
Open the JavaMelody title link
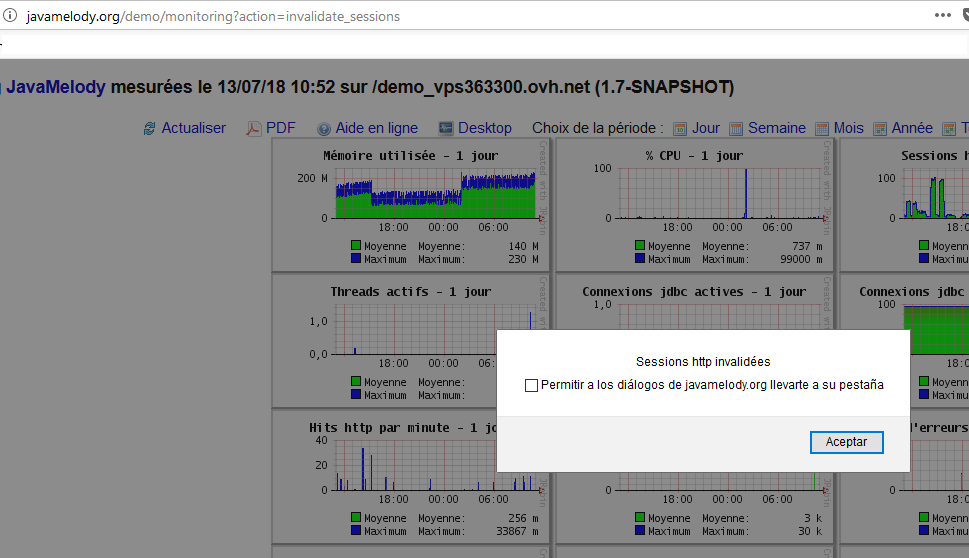[x=56, y=87]
